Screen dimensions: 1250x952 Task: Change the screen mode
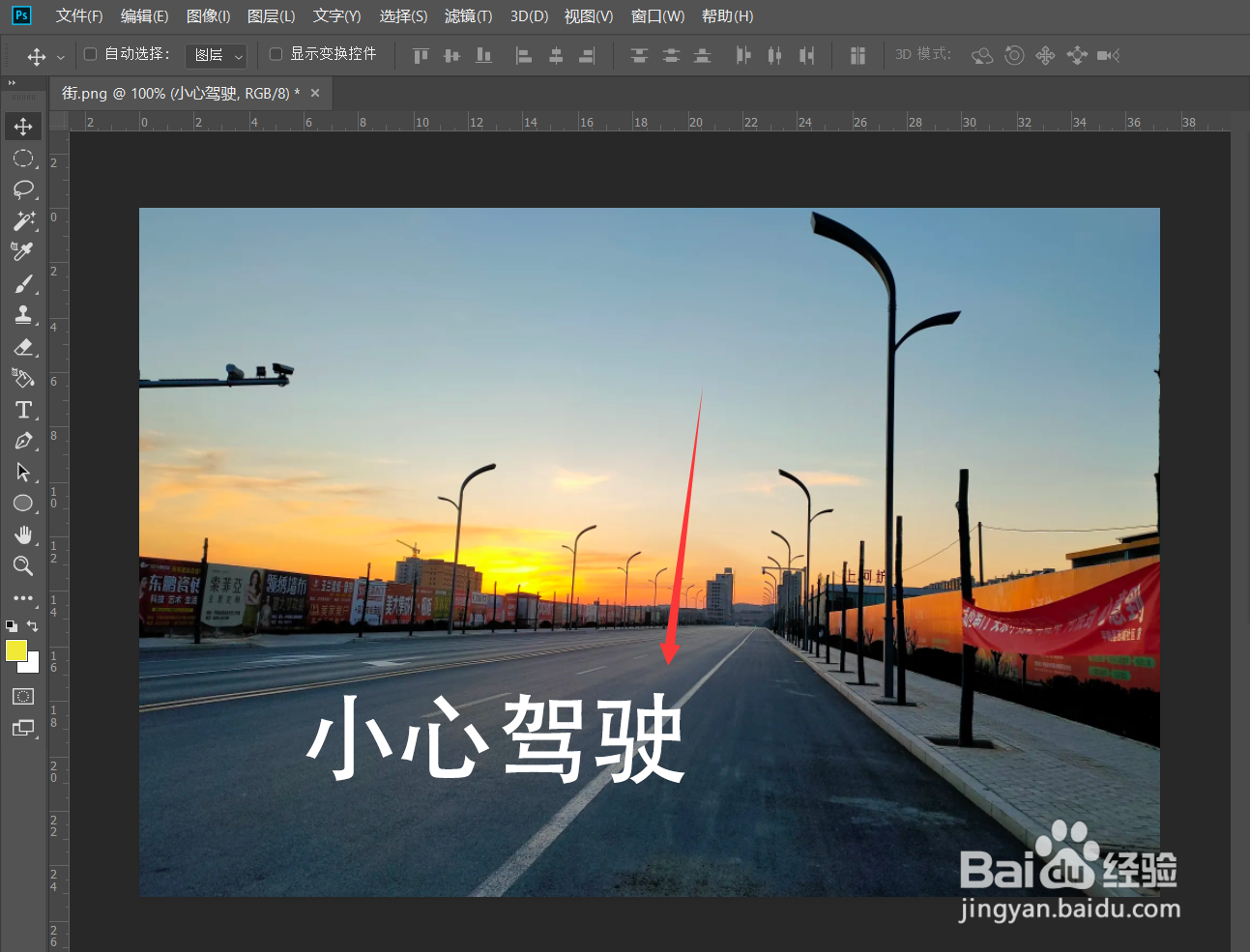click(x=23, y=728)
